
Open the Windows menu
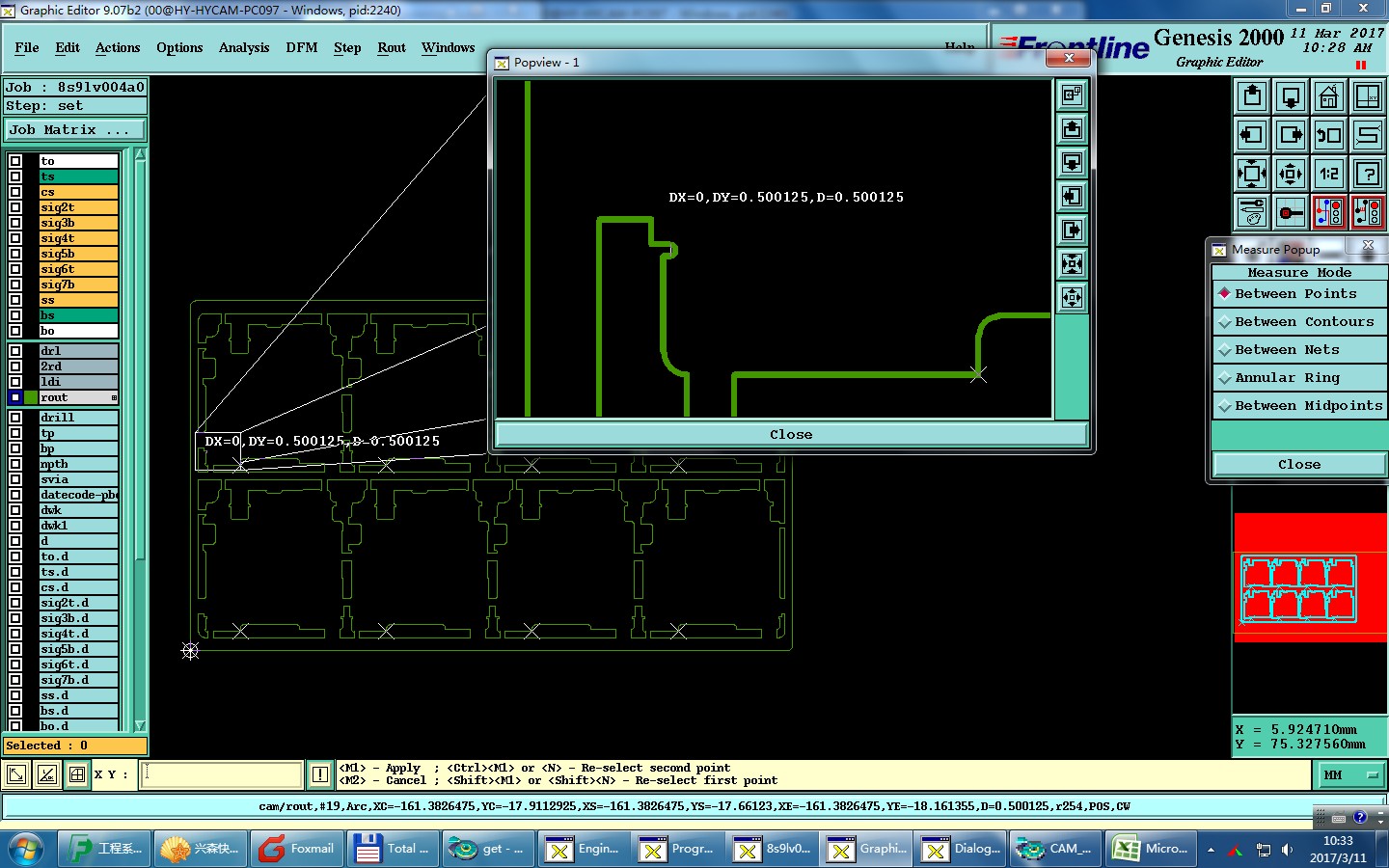[x=449, y=48]
